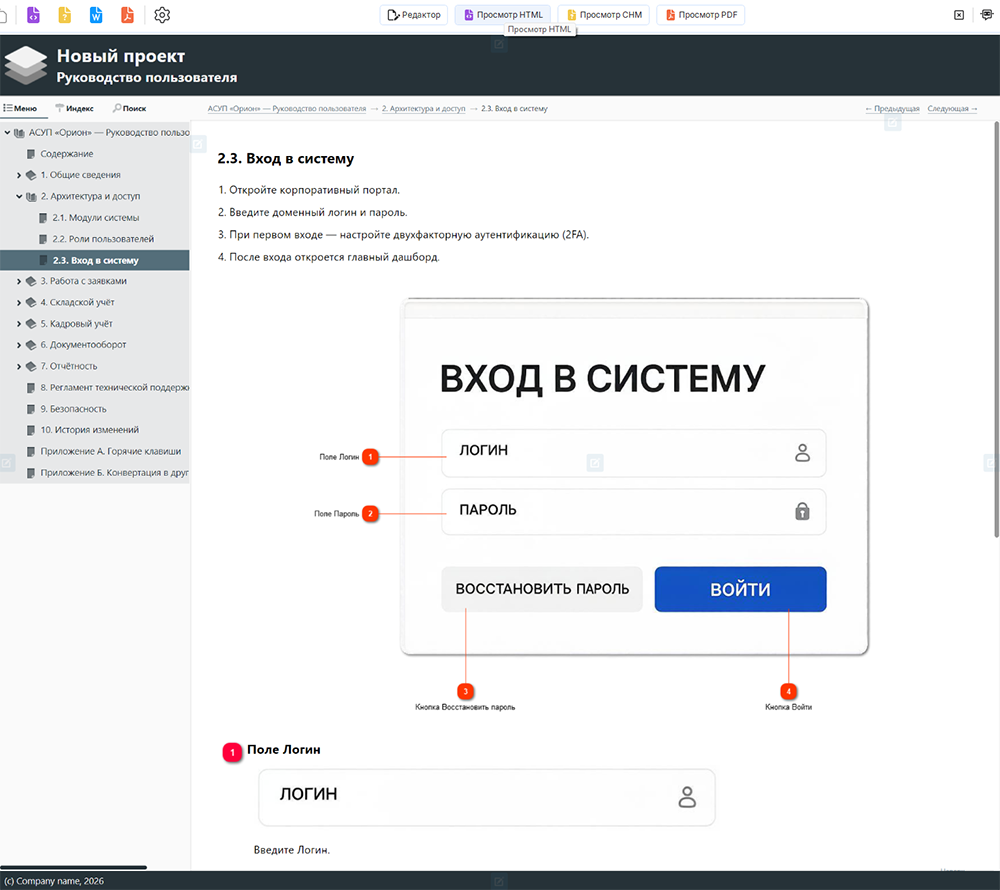1000x890 pixels.
Task: Open the Меню tab in sidebar
Action: 20,108
